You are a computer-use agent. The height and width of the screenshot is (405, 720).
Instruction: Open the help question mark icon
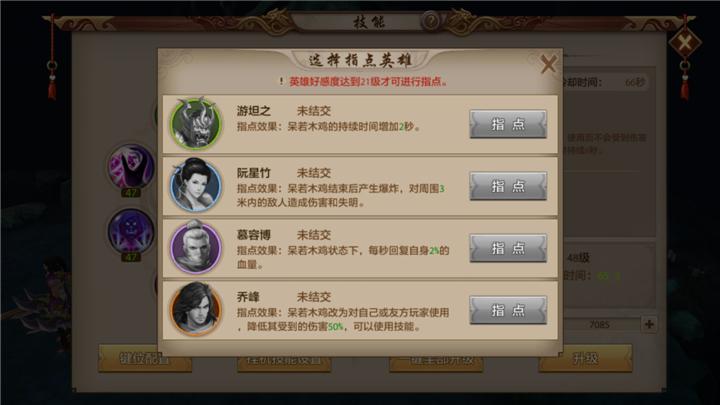click(x=431, y=21)
